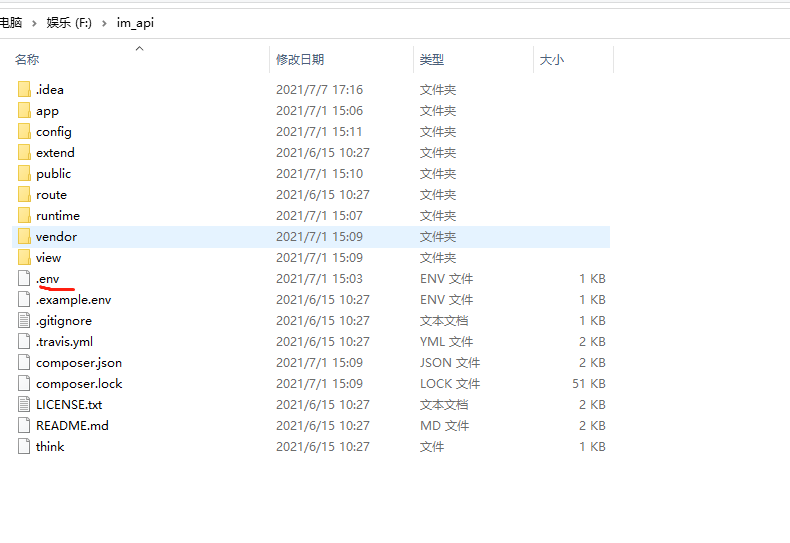This screenshot has width=790, height=543.
Task: Click date 2021/7/1 15:10 of public
Action: [x=319, y=174]
